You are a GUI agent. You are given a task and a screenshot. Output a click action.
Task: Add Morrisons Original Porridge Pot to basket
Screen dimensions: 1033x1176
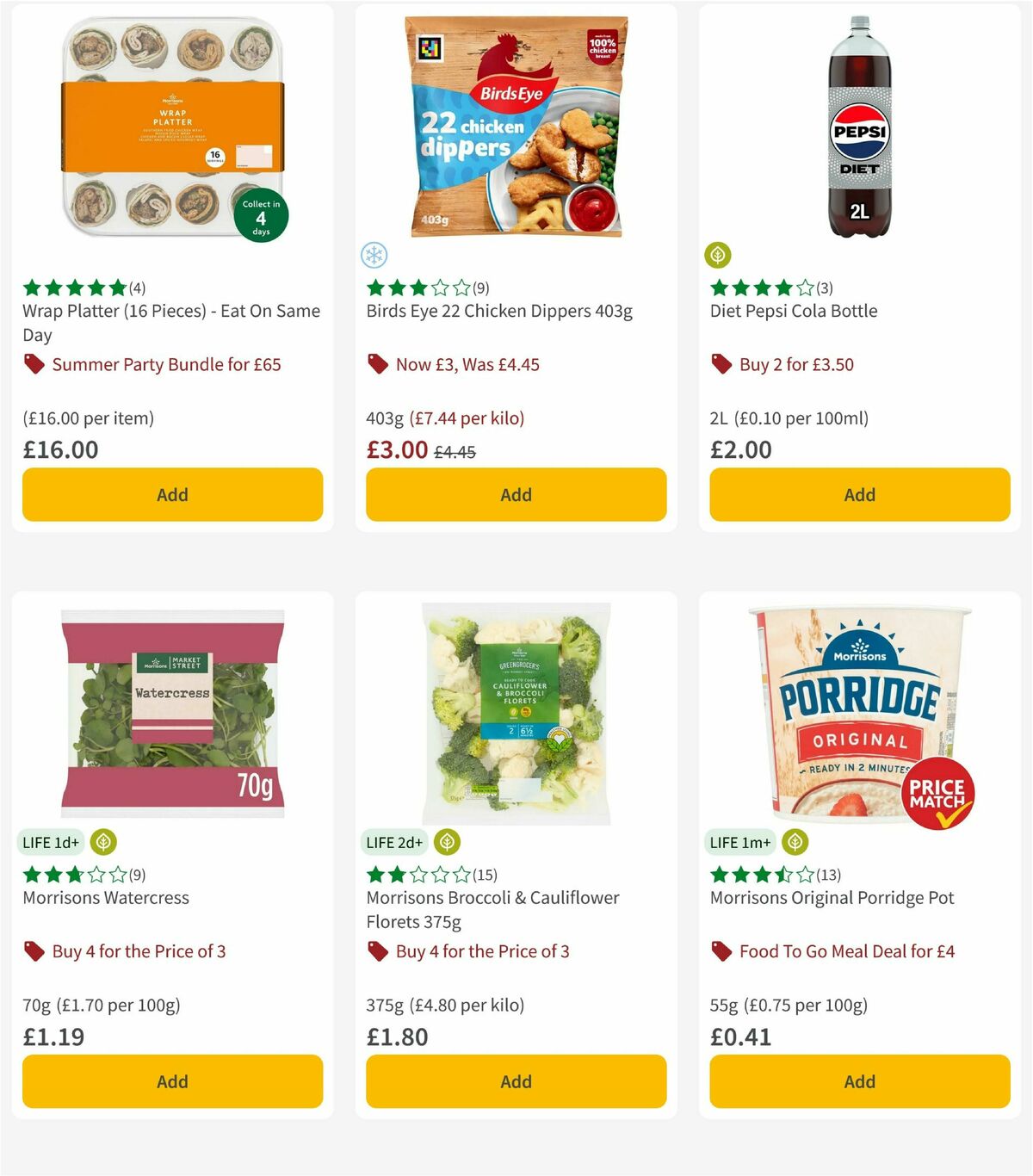859,1081
